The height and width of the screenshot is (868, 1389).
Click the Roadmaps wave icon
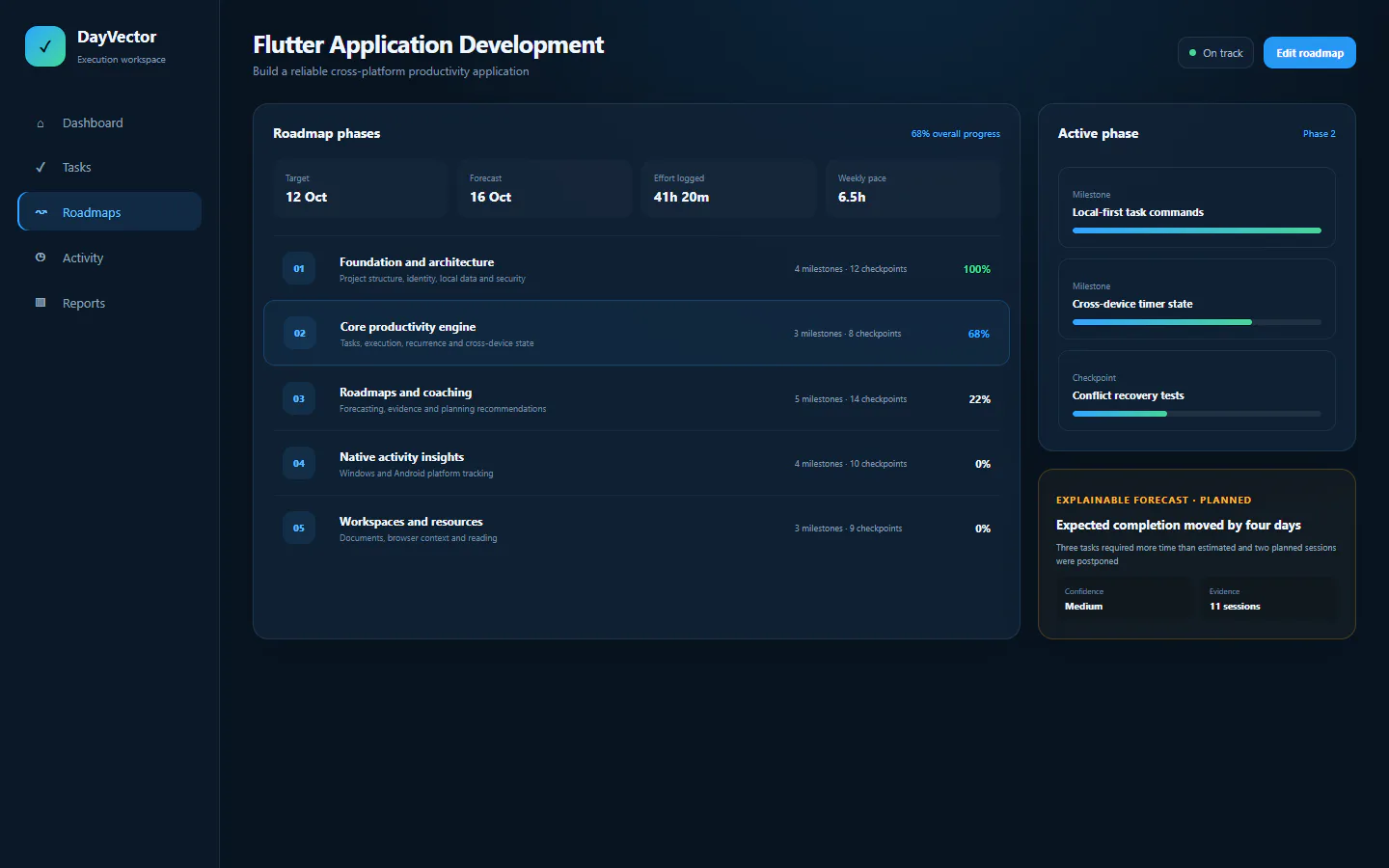(41, 212)
